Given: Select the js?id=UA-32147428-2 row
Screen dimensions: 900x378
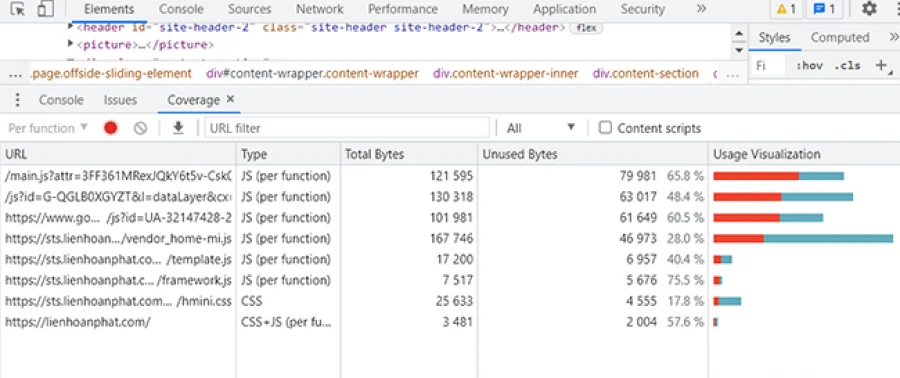Looking at the screenshot, I should (450, 217).
